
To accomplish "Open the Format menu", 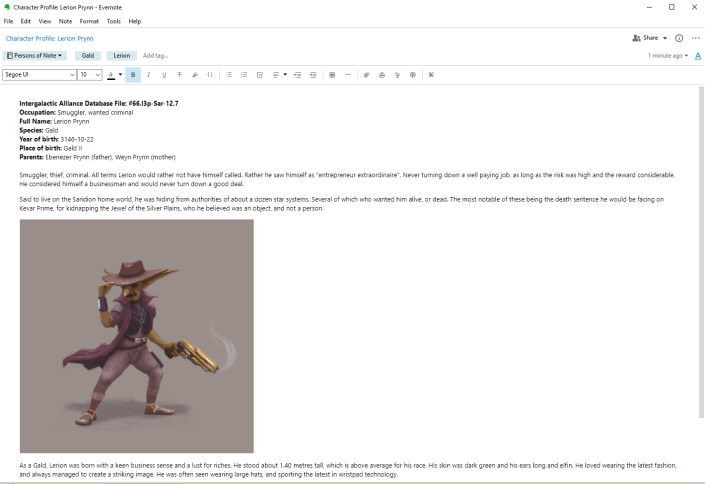I will (89, 21).
